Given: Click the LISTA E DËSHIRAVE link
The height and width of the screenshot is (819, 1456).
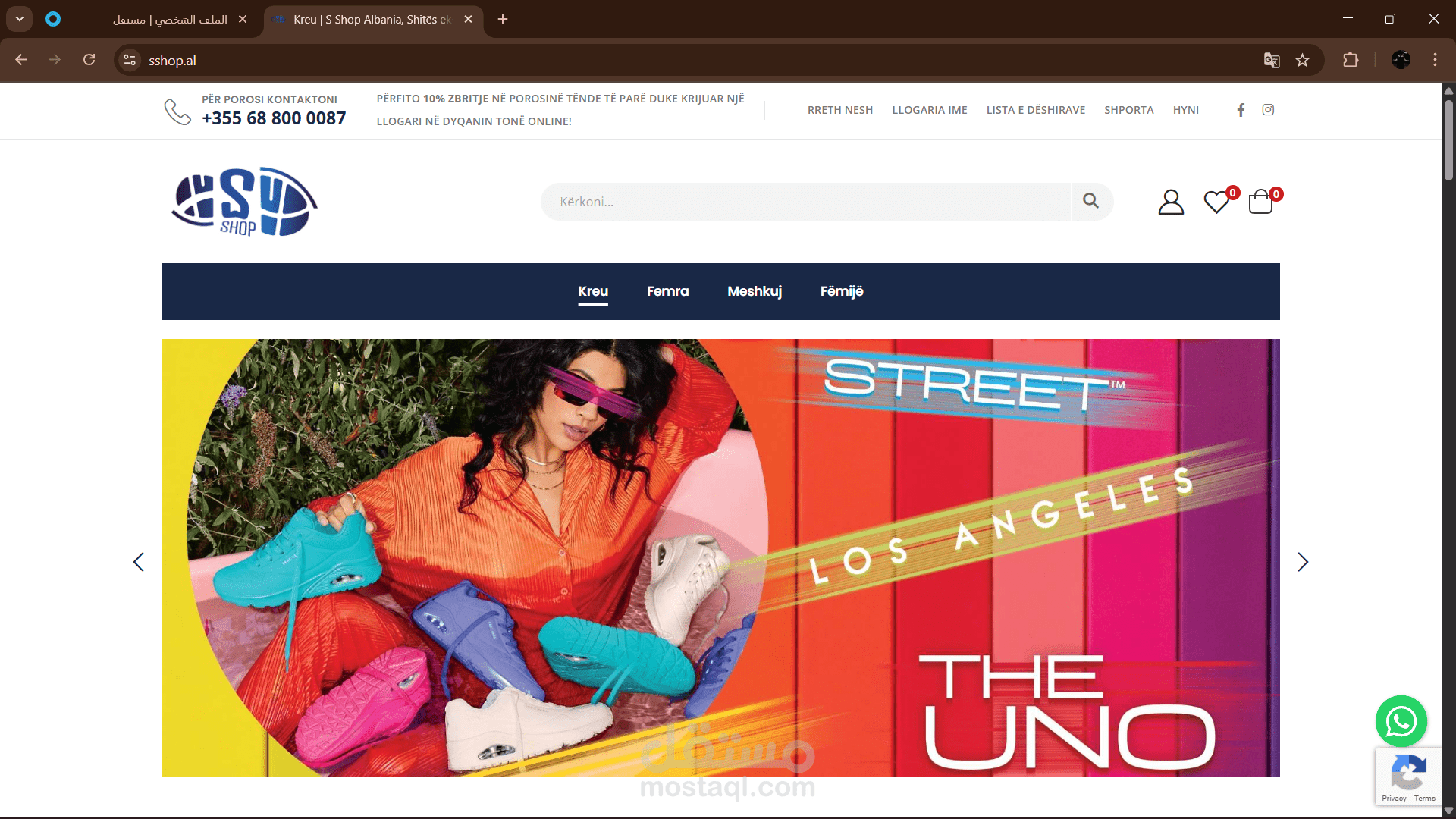Looking at the screenshot, I should click(1035, 110).
